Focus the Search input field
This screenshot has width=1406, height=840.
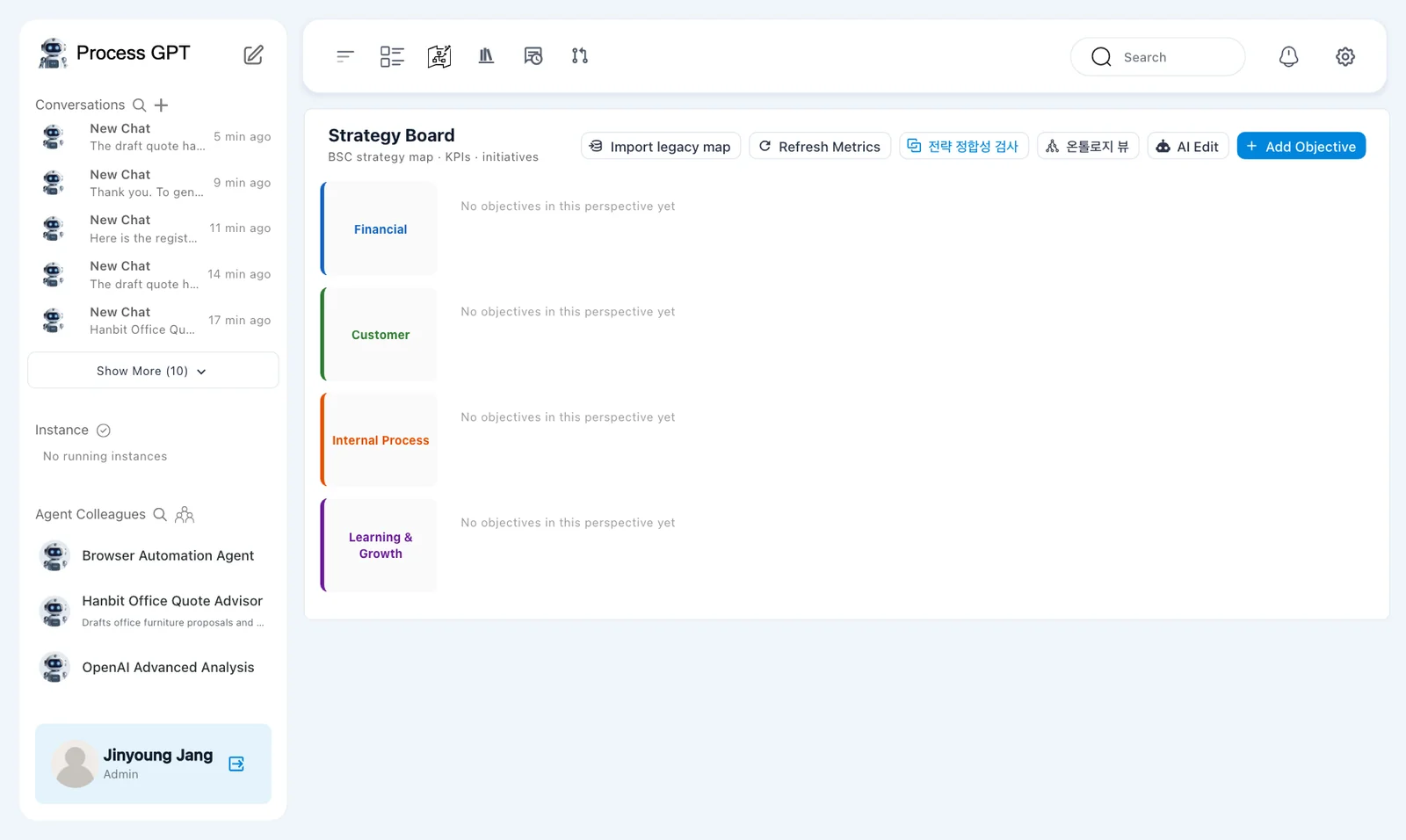(x=1158, y=57)
